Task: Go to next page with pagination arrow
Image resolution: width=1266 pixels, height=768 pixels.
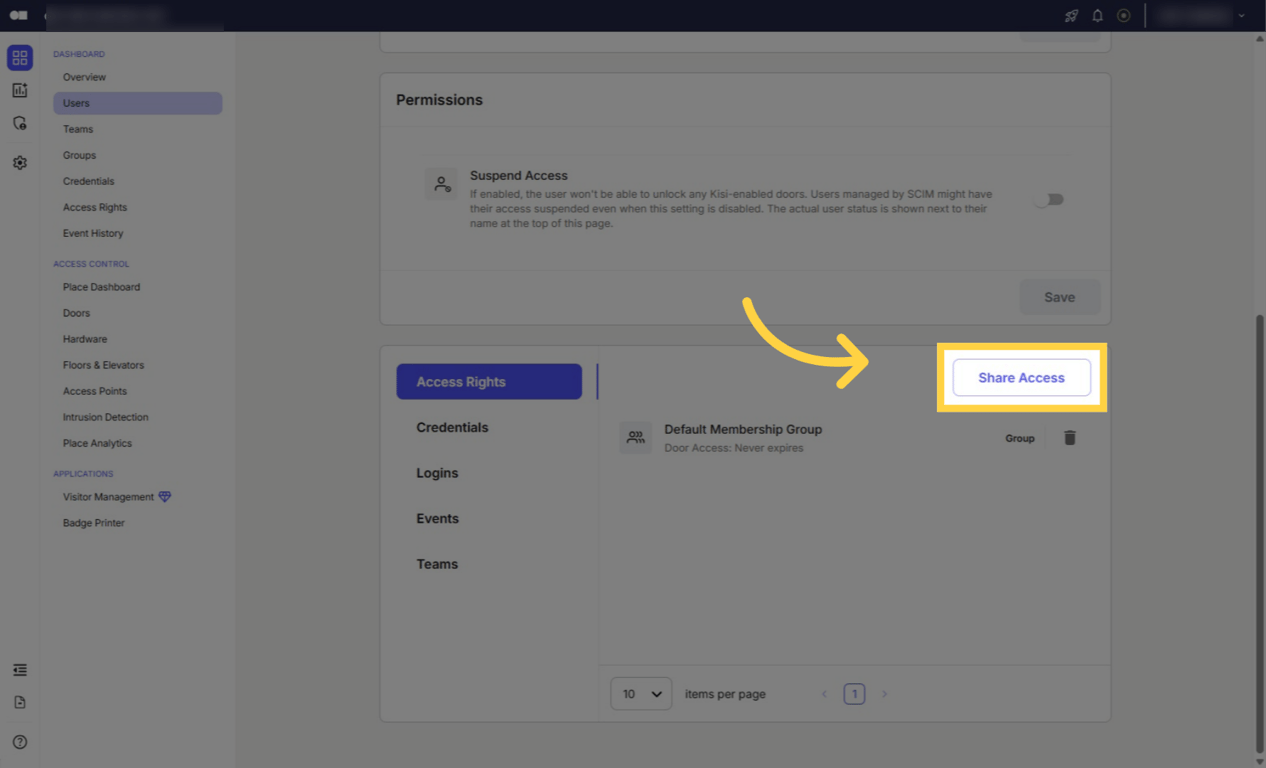Action: point(884,693)
